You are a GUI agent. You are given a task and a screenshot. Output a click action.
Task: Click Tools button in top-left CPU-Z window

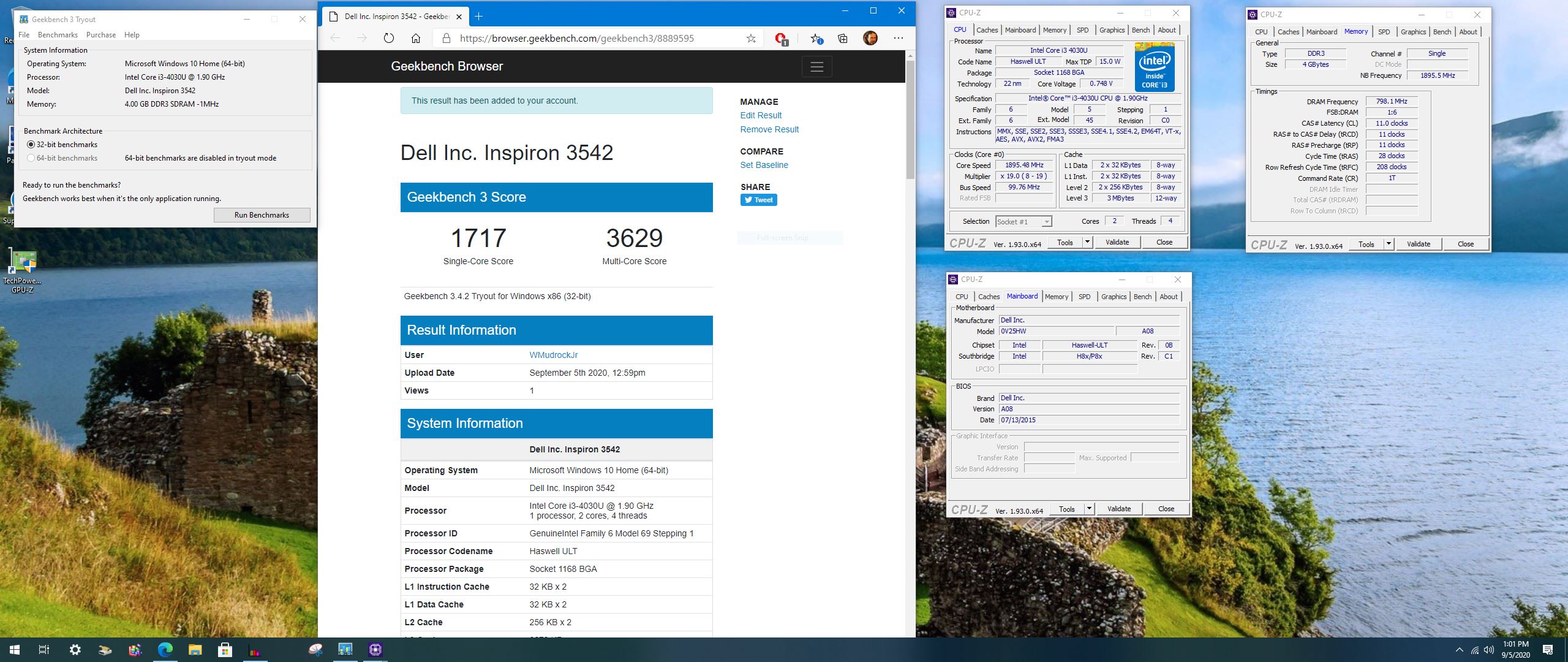[x=1065, y=242]
